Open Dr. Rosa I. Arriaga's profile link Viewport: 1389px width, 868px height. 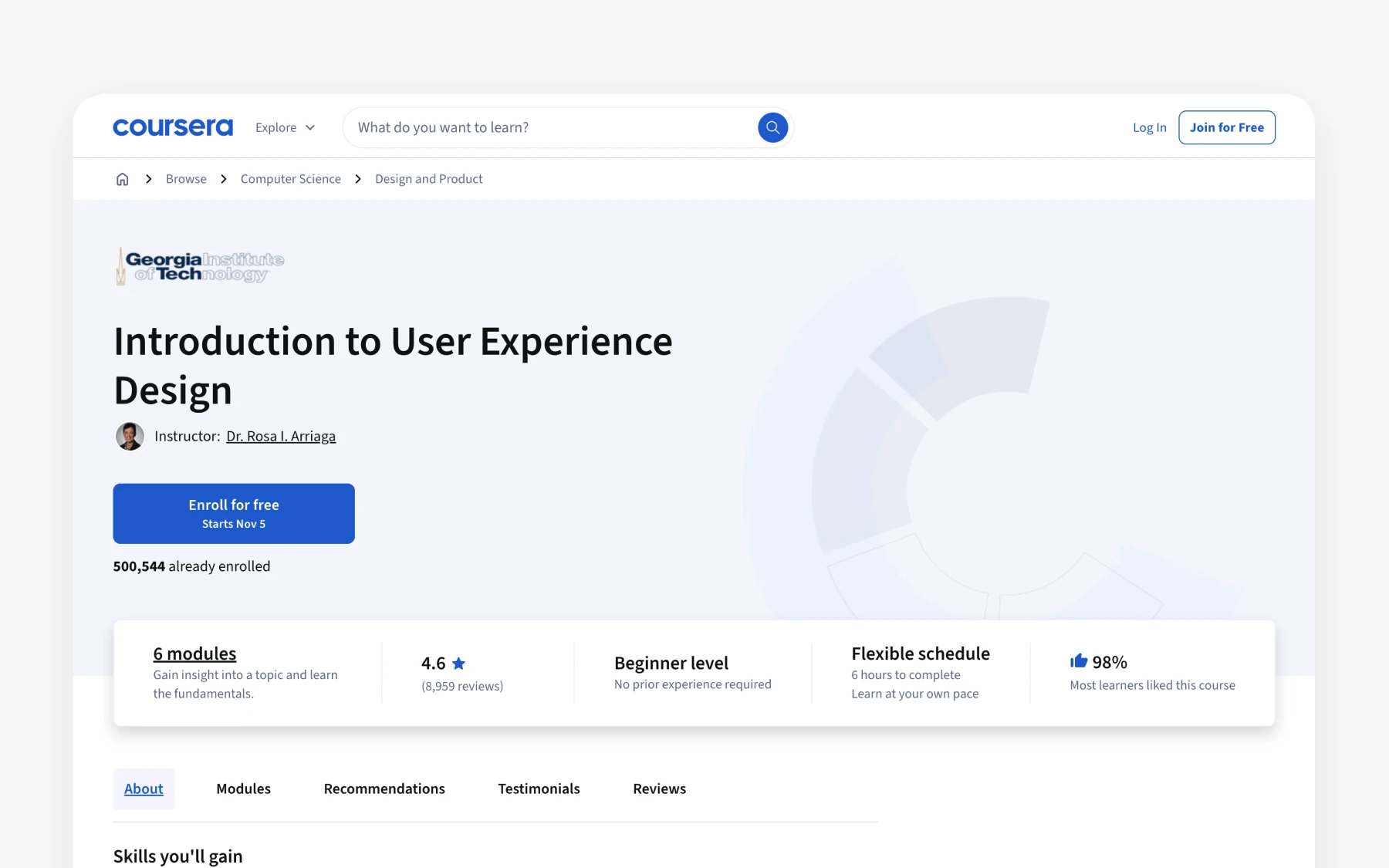(x=281, y=436)
